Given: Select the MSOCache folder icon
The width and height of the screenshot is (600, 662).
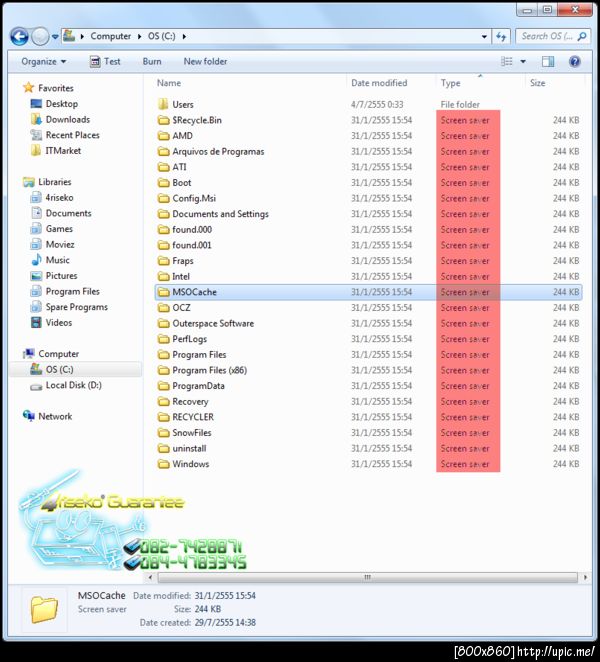Looking at the screenshot, I should pyautogui.click(x=163, y=292).
